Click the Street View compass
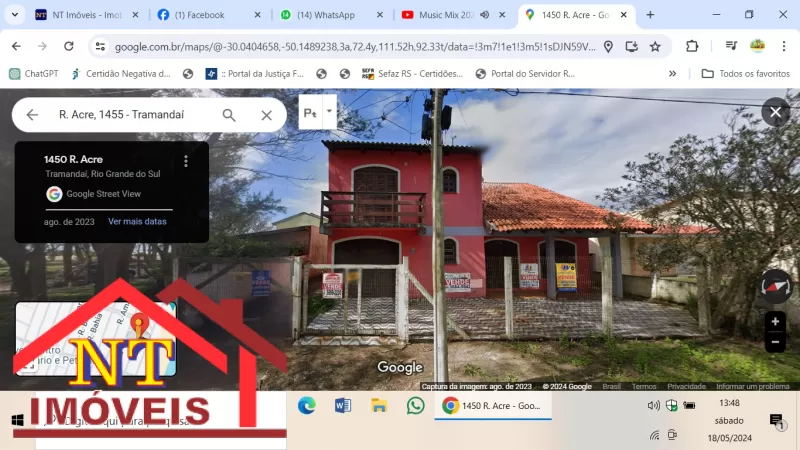 point(775,286)
